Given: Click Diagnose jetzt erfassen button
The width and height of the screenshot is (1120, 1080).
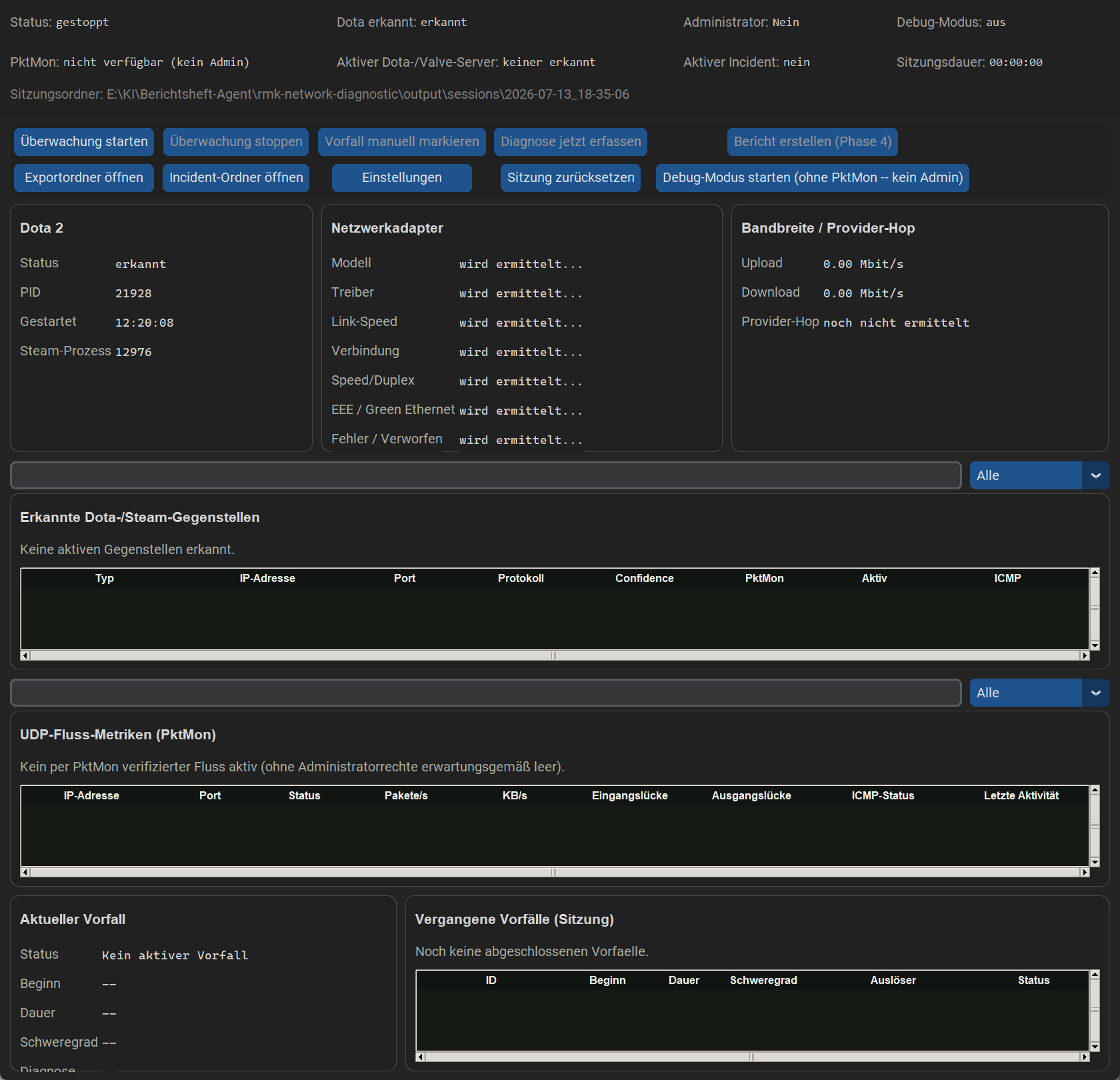Looking at the screenshot, I should pos(571,142).
